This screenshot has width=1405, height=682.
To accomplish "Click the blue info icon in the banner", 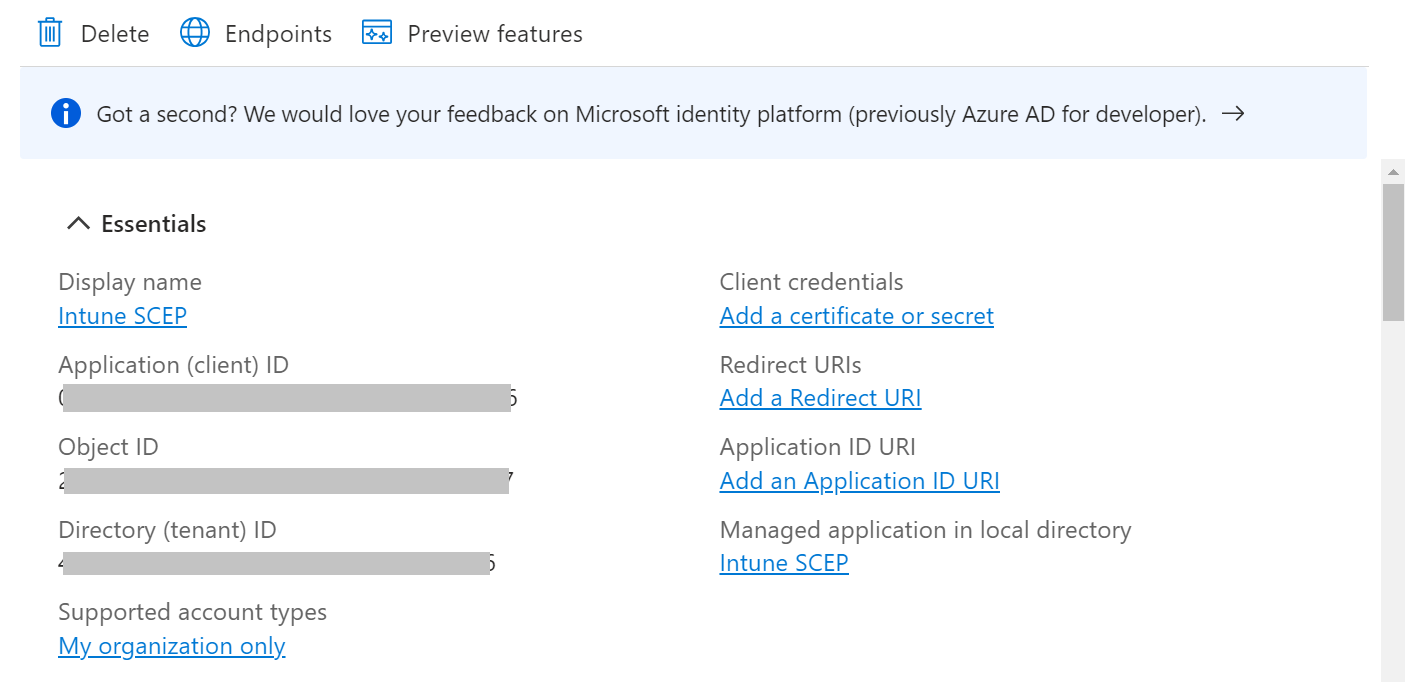I will click(x=66, y=114).
